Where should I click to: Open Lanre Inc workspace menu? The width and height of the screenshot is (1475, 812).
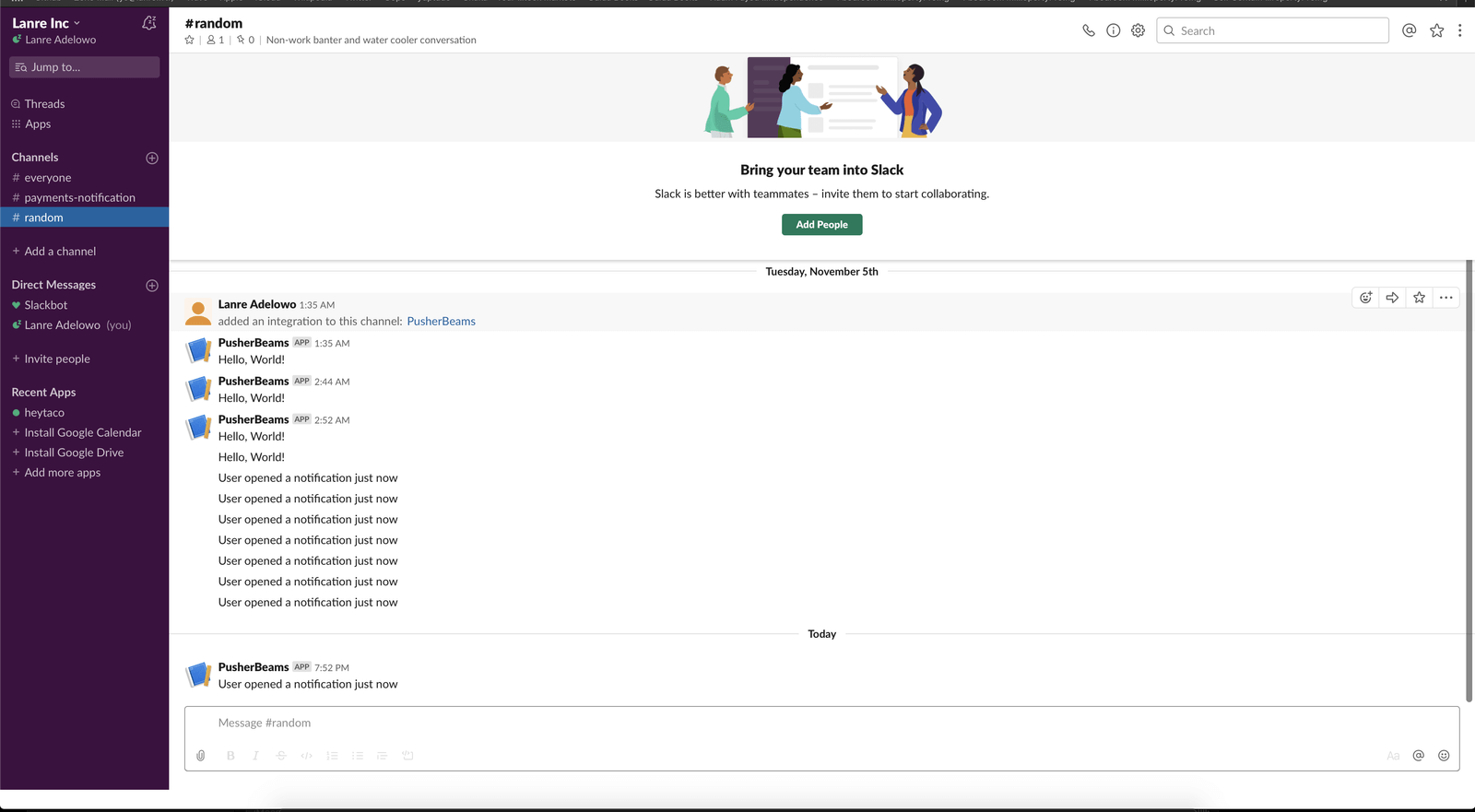[46, 23]
